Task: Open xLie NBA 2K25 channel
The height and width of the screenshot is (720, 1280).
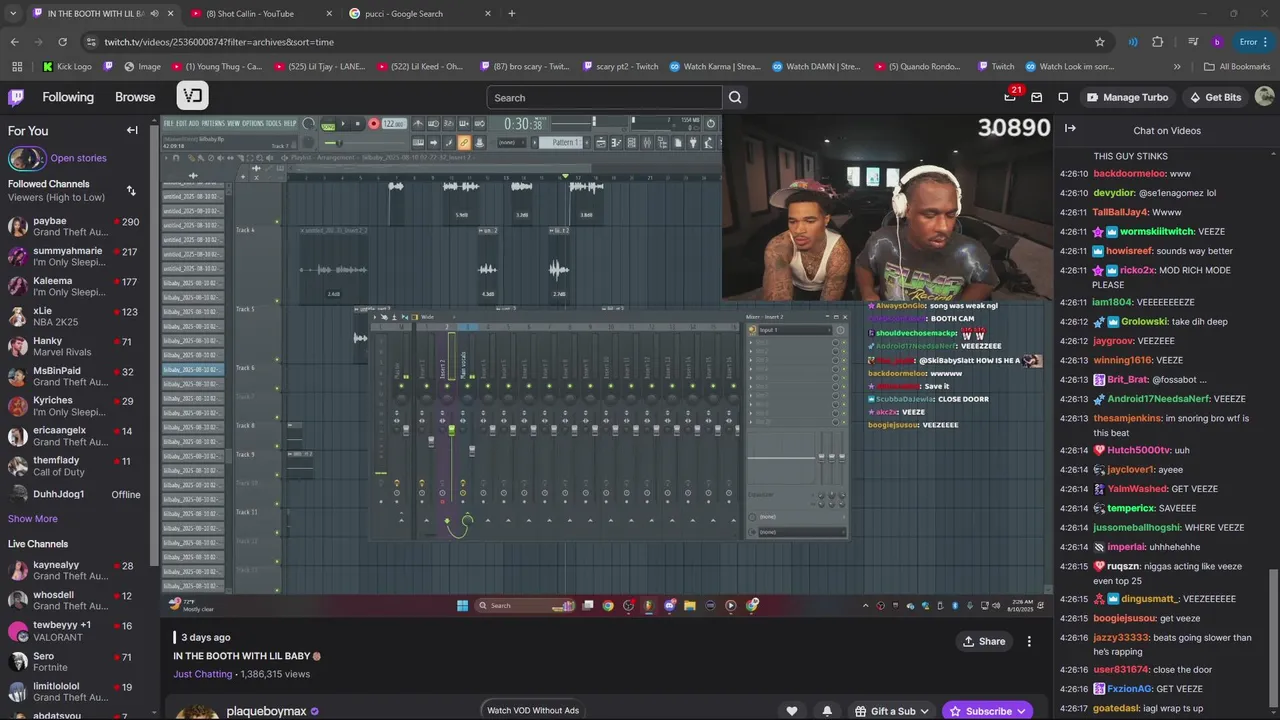Action: point(74,317)
